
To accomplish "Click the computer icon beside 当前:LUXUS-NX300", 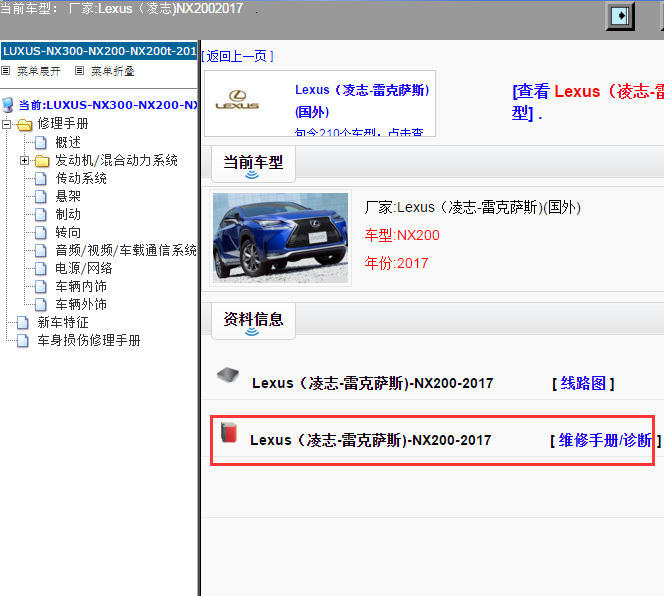I will pos(9,105).
